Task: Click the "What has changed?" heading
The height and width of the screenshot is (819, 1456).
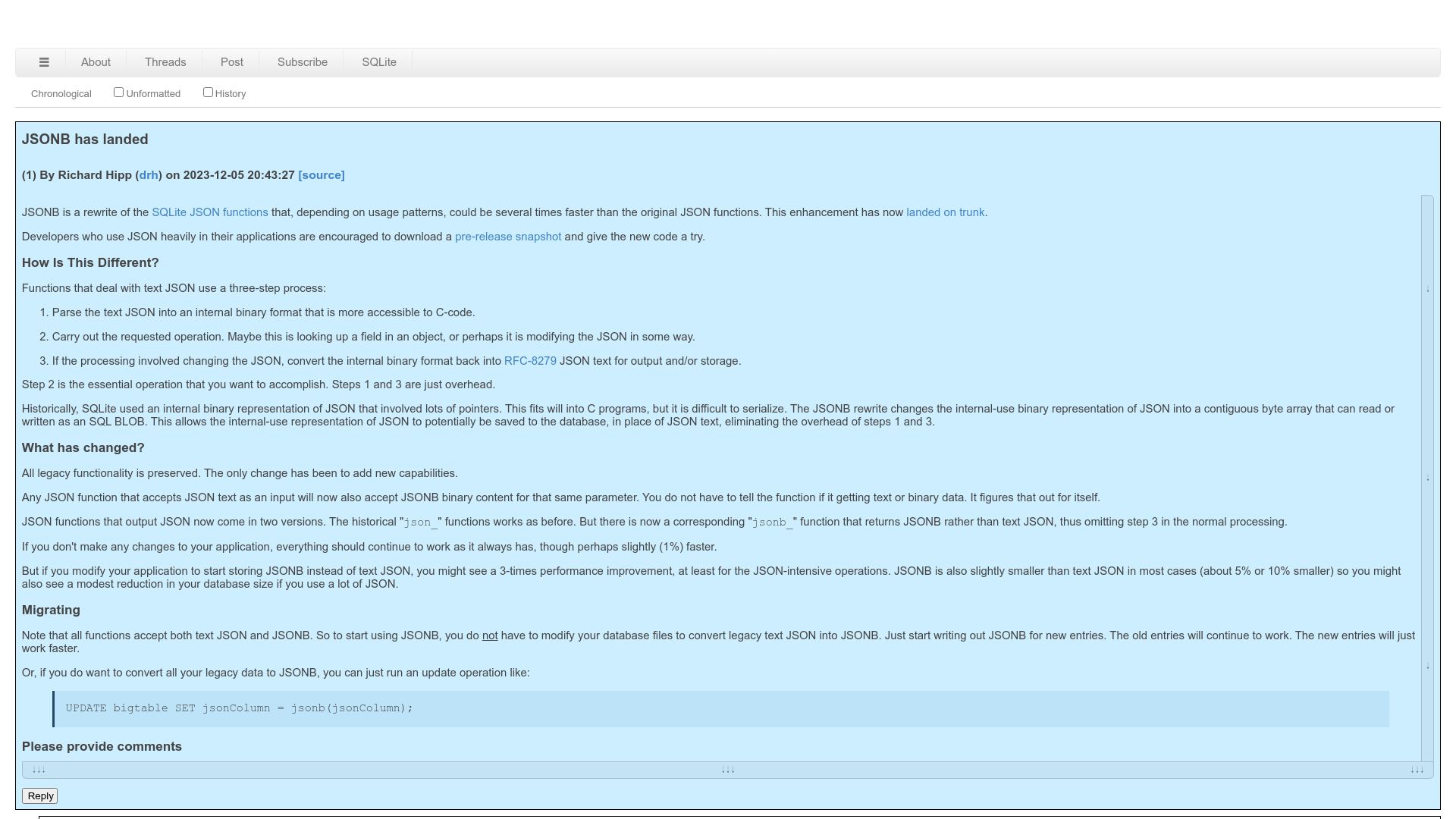Action: pos(83,448)
